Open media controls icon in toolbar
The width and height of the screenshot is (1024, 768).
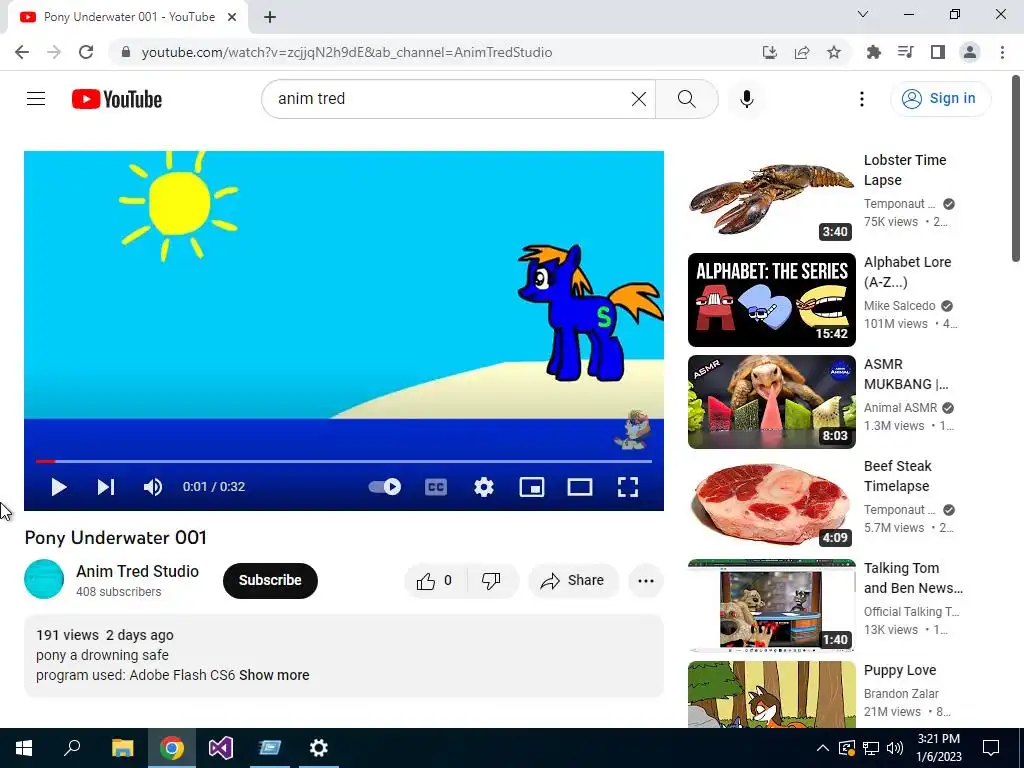tap(906, 52)
